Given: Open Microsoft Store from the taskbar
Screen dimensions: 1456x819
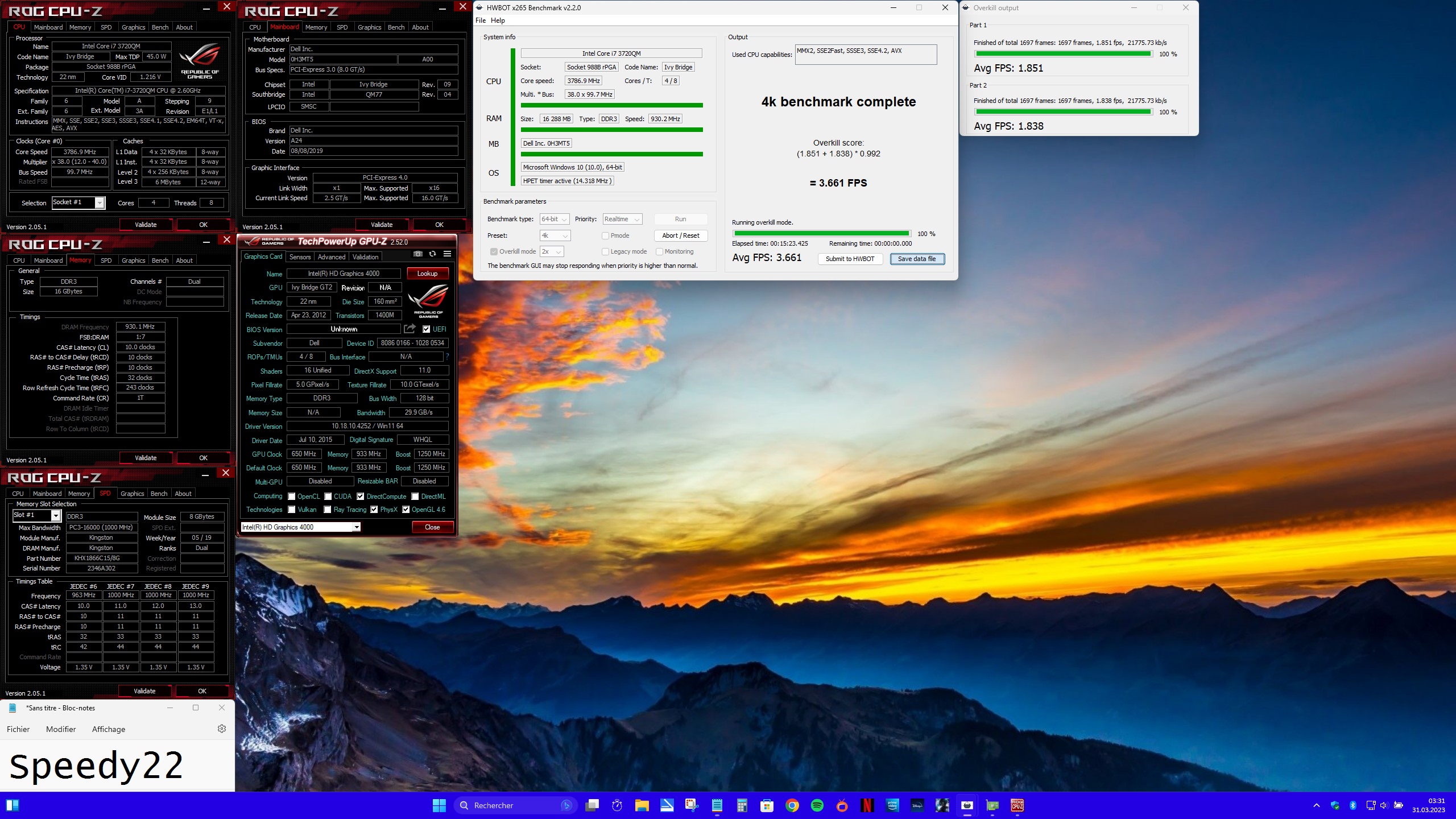Looking at the screenshot, I should (x=767, y=805).
